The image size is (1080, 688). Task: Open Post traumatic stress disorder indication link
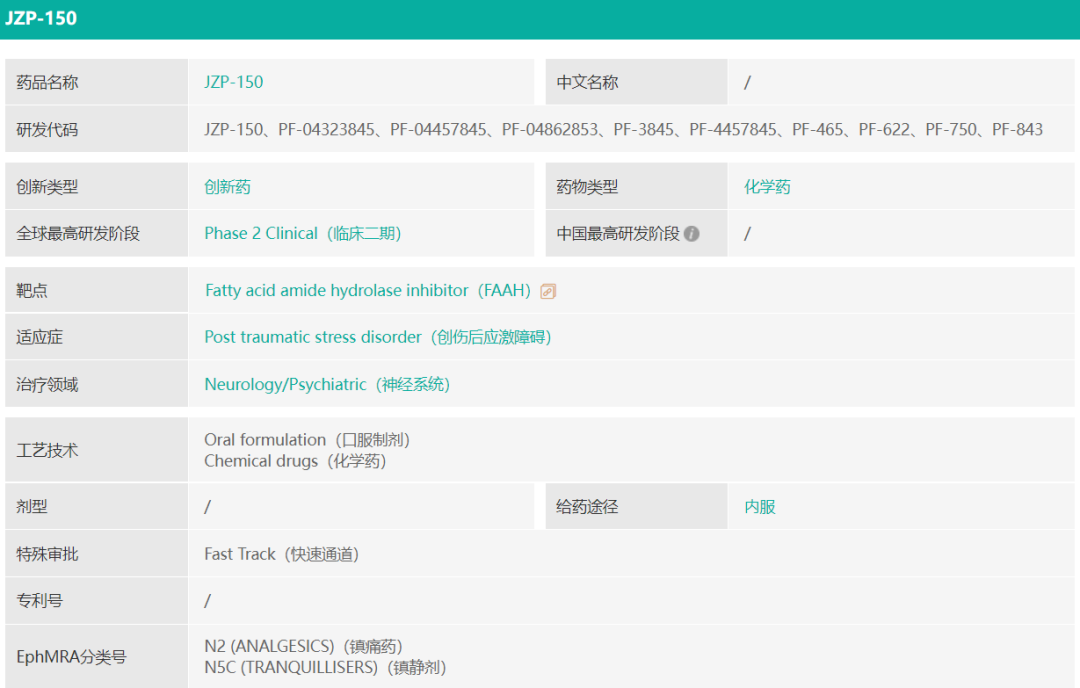377,337
